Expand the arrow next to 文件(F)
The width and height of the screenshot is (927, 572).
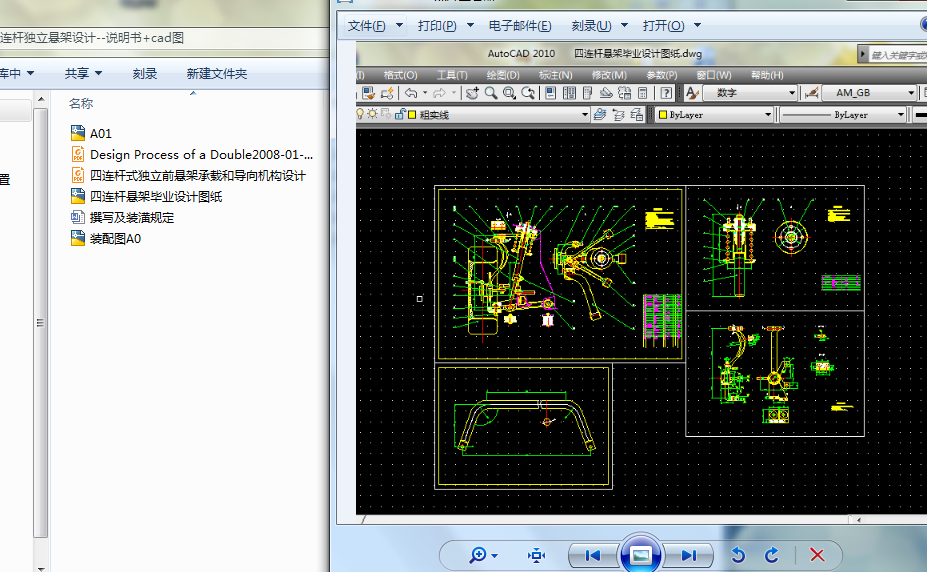pos(400,25)
